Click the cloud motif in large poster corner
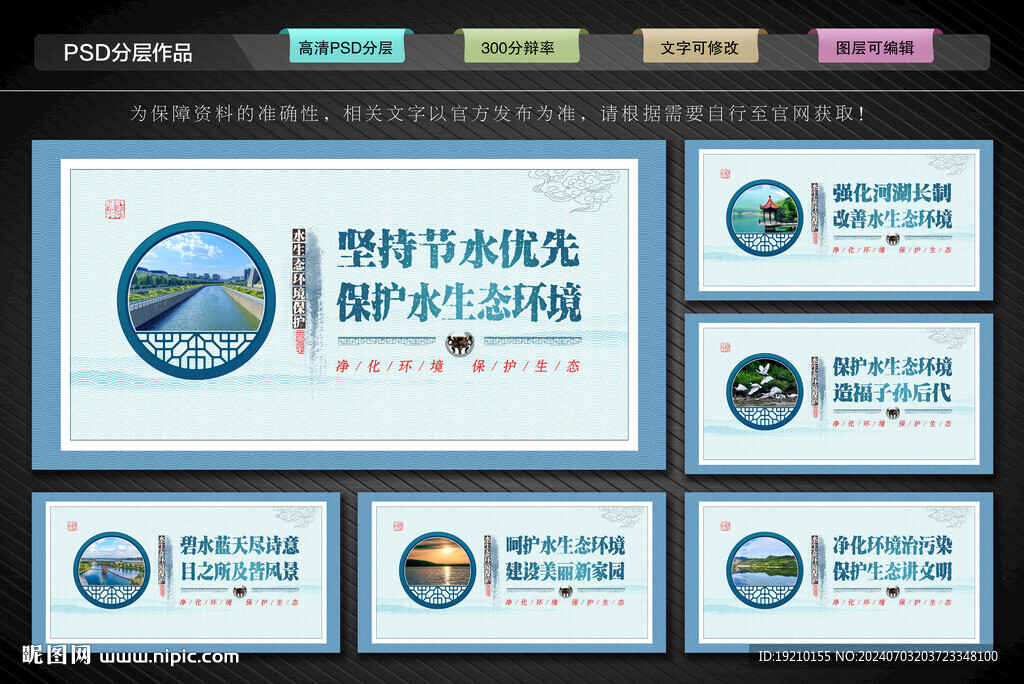 [x=575, y=190]
